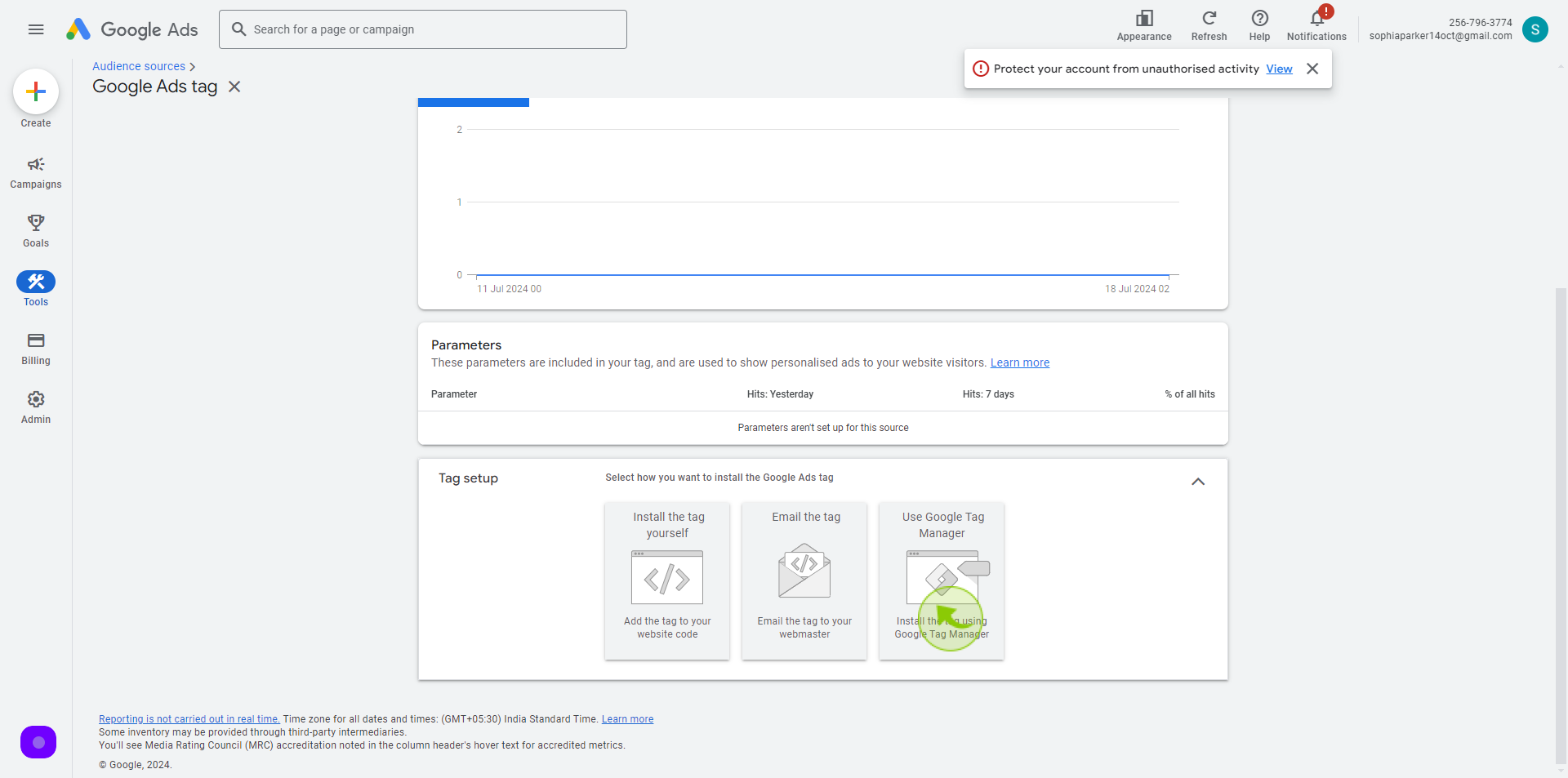Open Billing in the sidebar
Screen dimensions: 1568x778
tap(36, 349)
